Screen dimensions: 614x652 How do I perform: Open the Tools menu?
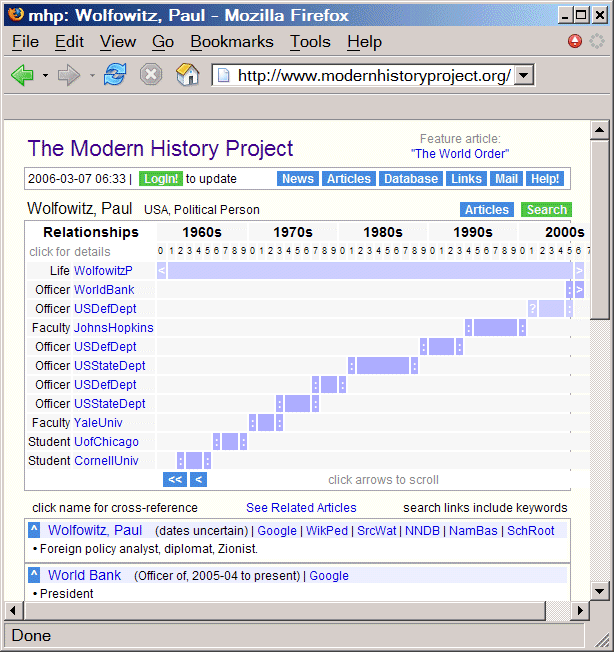[310, 41]
